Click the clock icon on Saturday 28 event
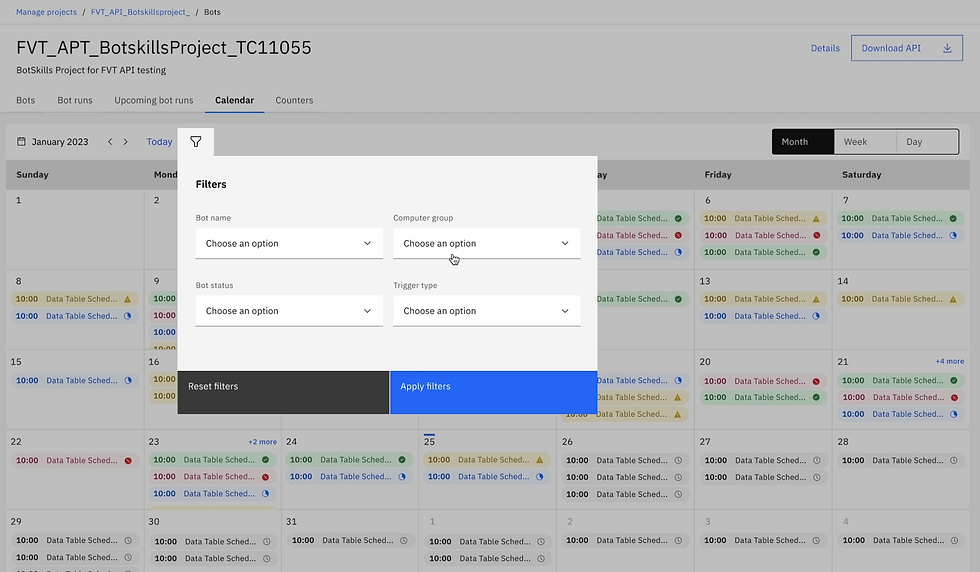 click(954, 461)
